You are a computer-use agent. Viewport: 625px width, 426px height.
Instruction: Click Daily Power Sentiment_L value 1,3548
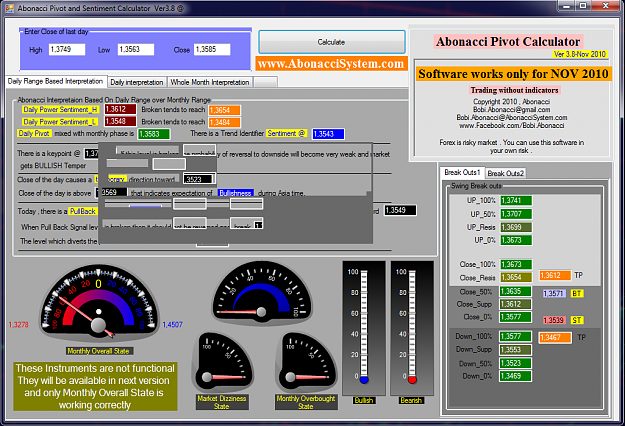coord(120,121)
